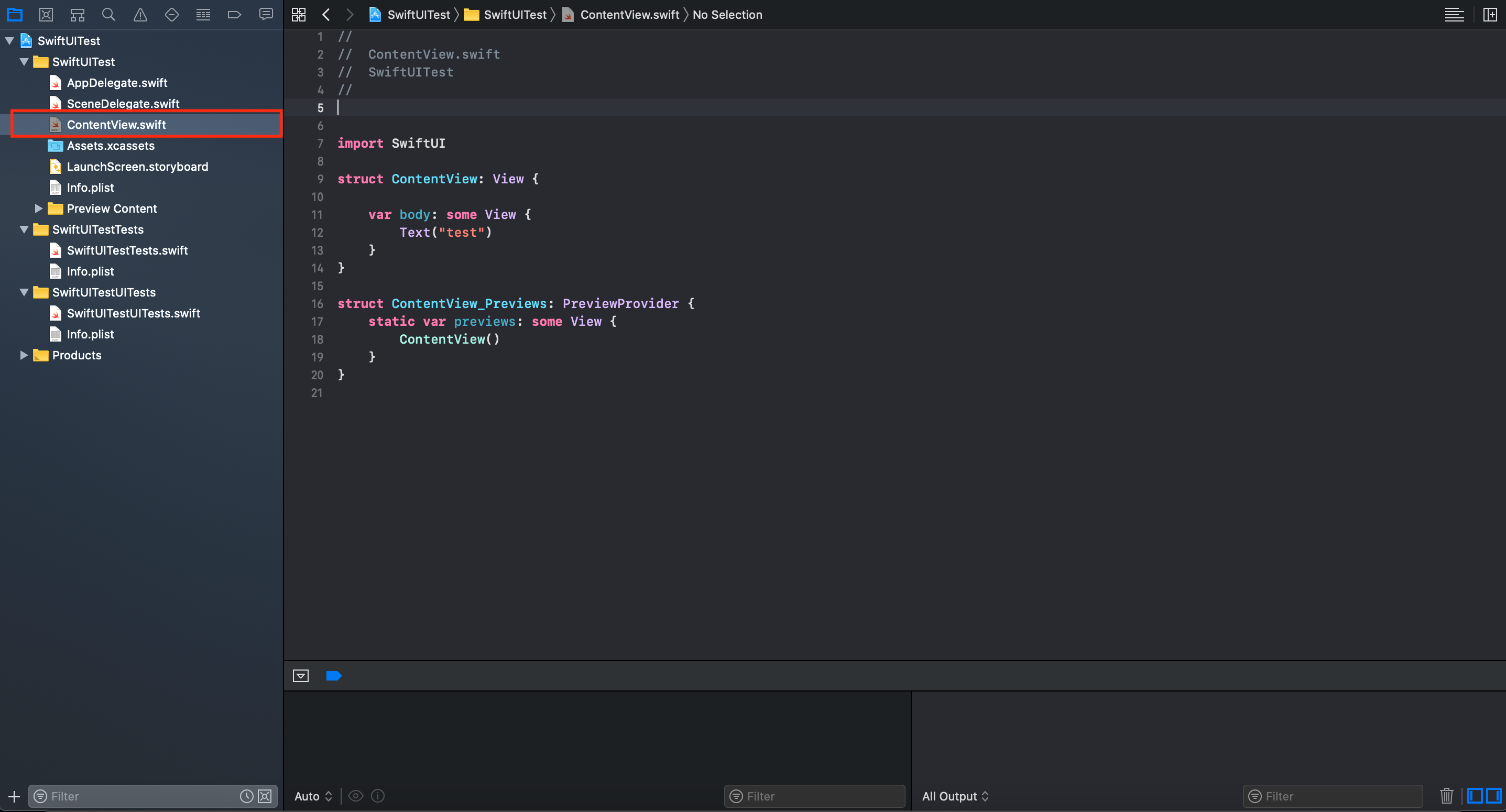Open the Test navigator diamond icon

click(172, 15)
